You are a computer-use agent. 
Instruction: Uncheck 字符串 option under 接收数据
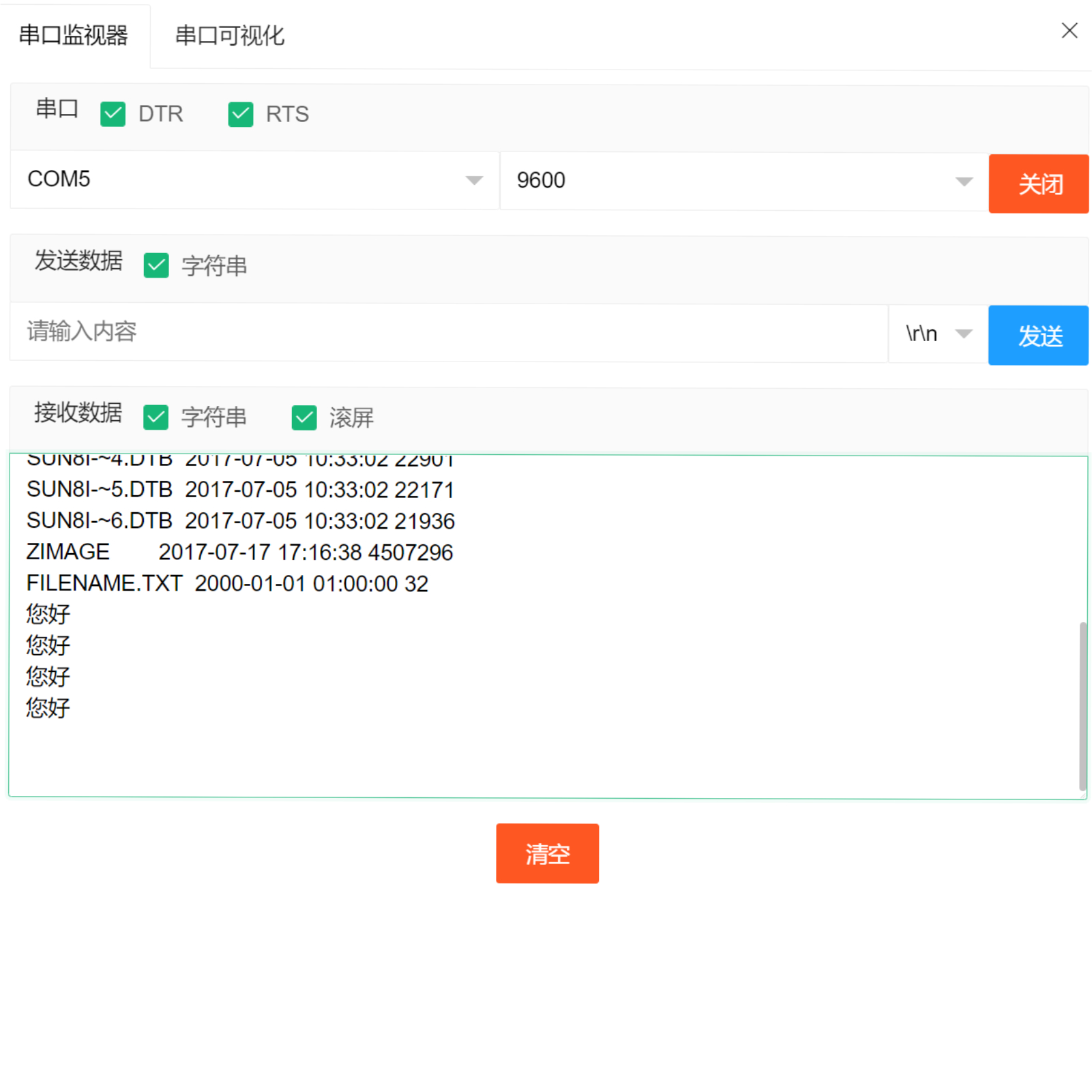click(x=156, y=417)
